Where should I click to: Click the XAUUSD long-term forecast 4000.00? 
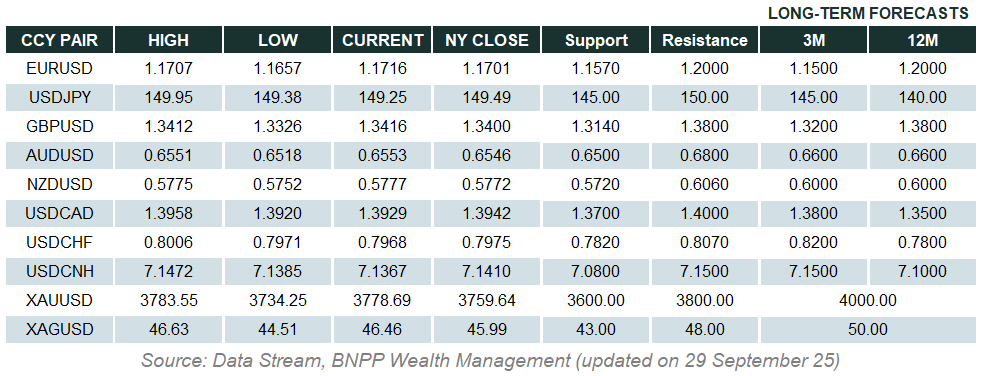coord(867,300)
